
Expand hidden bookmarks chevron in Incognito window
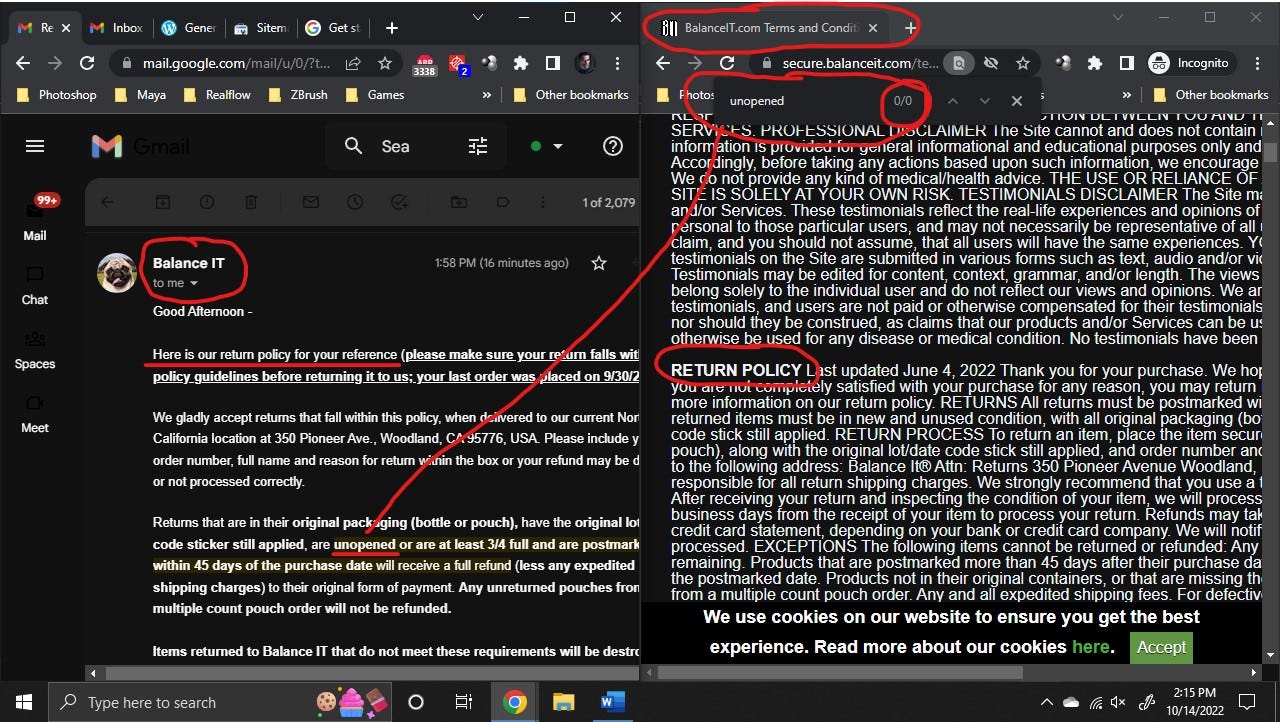point(1127,95)
